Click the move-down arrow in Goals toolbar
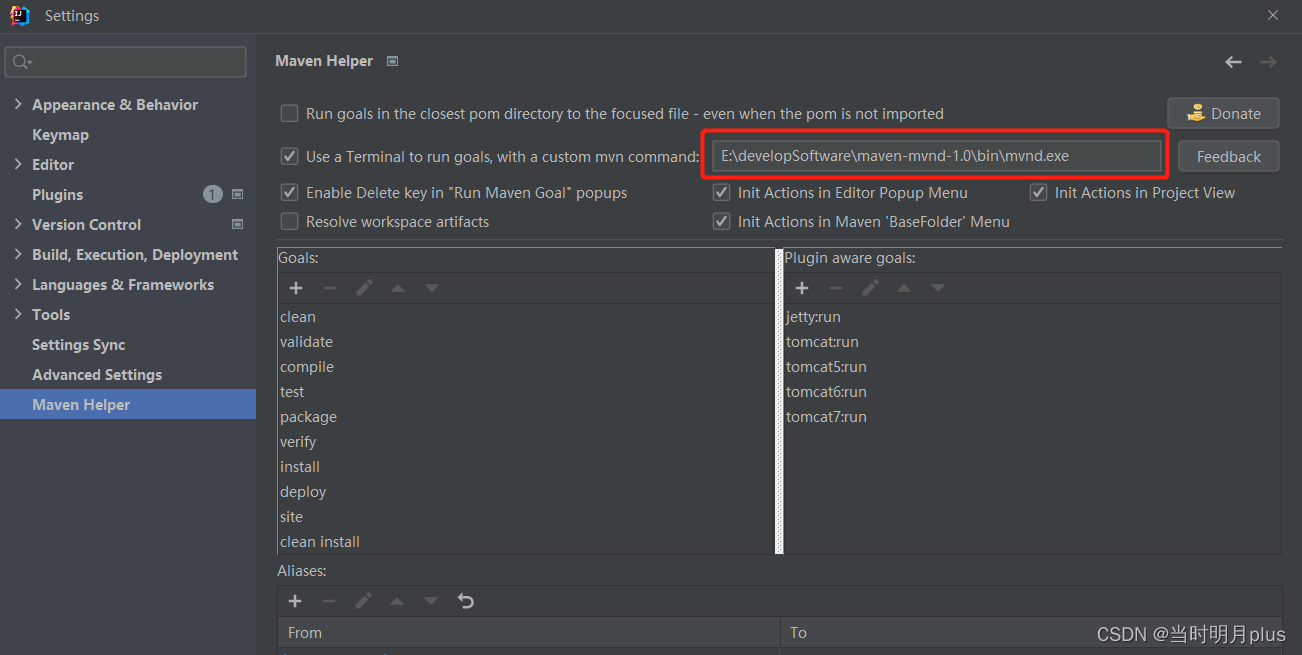The width and height of the screenshot is (1302, 655). click(432, 288)
